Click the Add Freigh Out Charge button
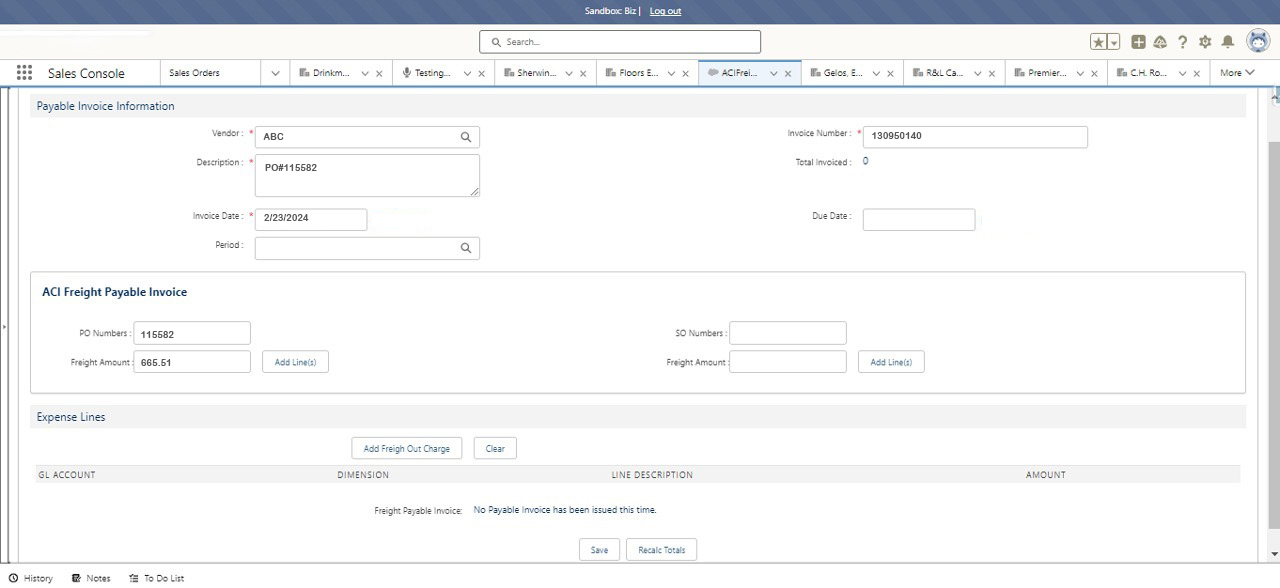The image size is (1280, 588). [406, 449]
